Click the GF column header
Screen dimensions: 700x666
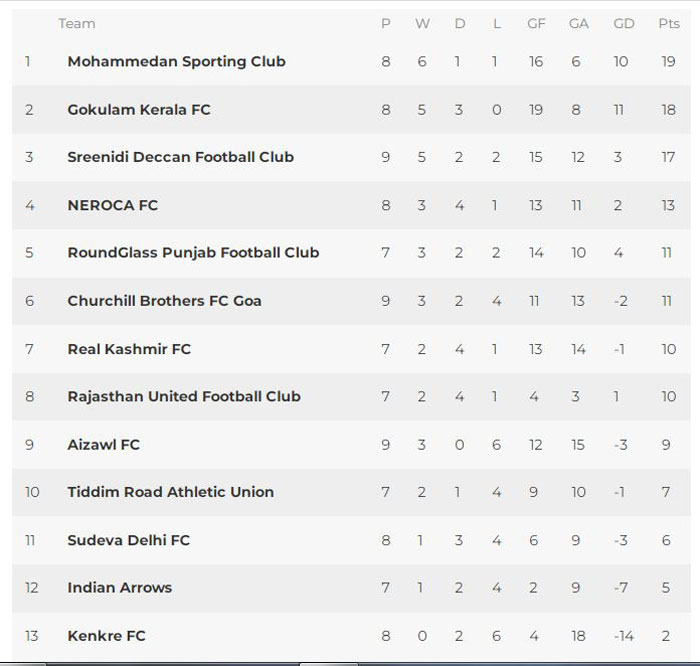coord(536,24)
